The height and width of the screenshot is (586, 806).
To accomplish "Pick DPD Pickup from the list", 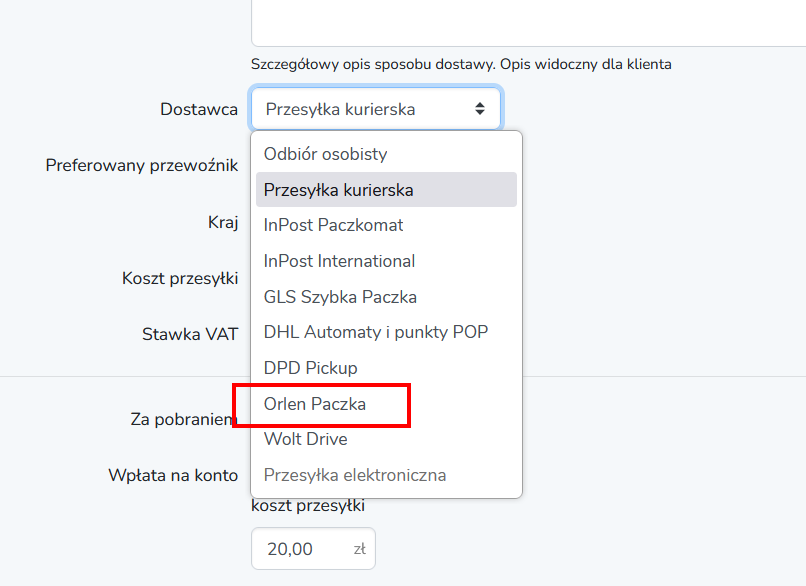I will pos(310,368).
